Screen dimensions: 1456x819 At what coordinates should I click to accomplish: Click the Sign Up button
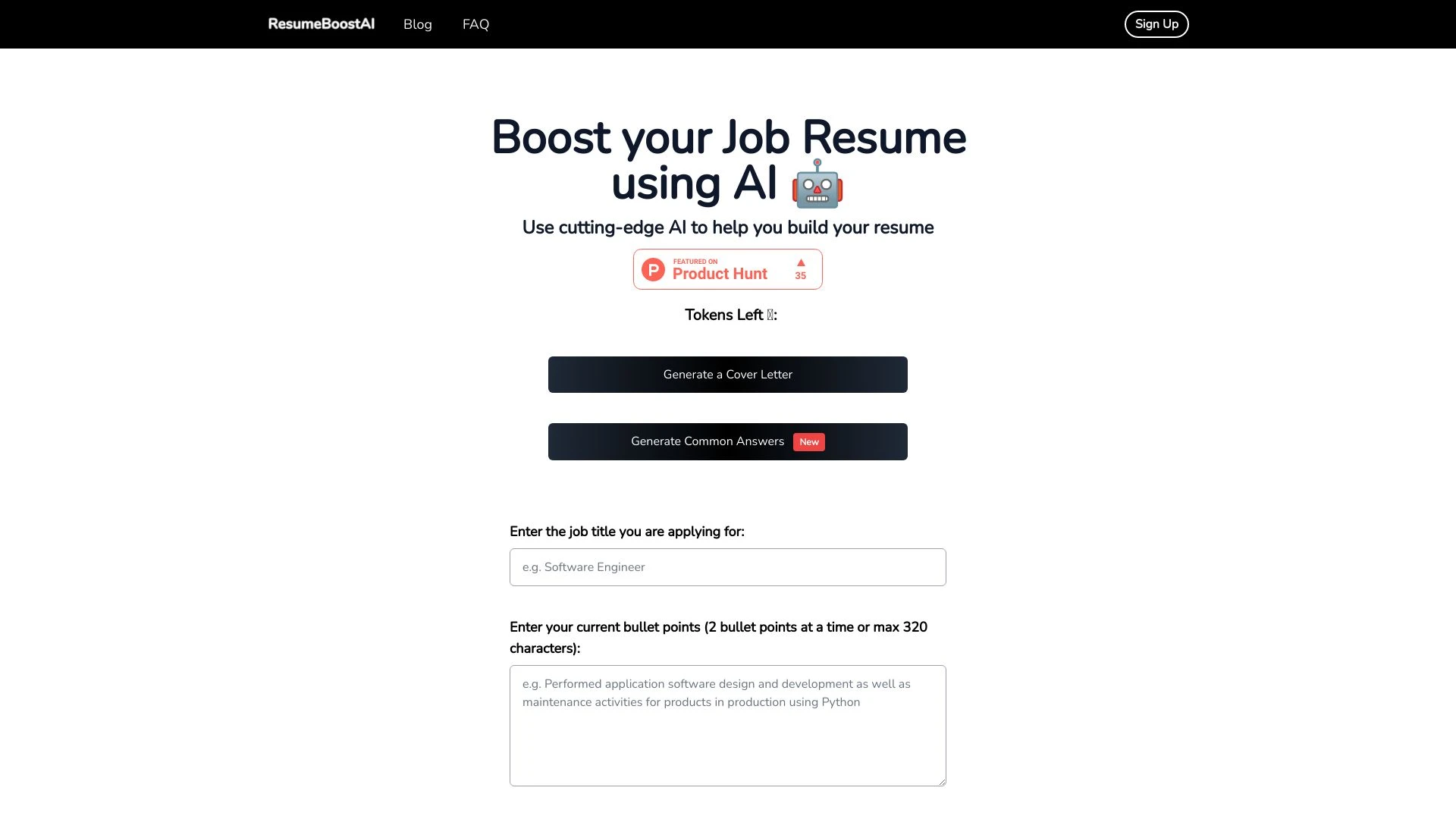point(1156,24)
